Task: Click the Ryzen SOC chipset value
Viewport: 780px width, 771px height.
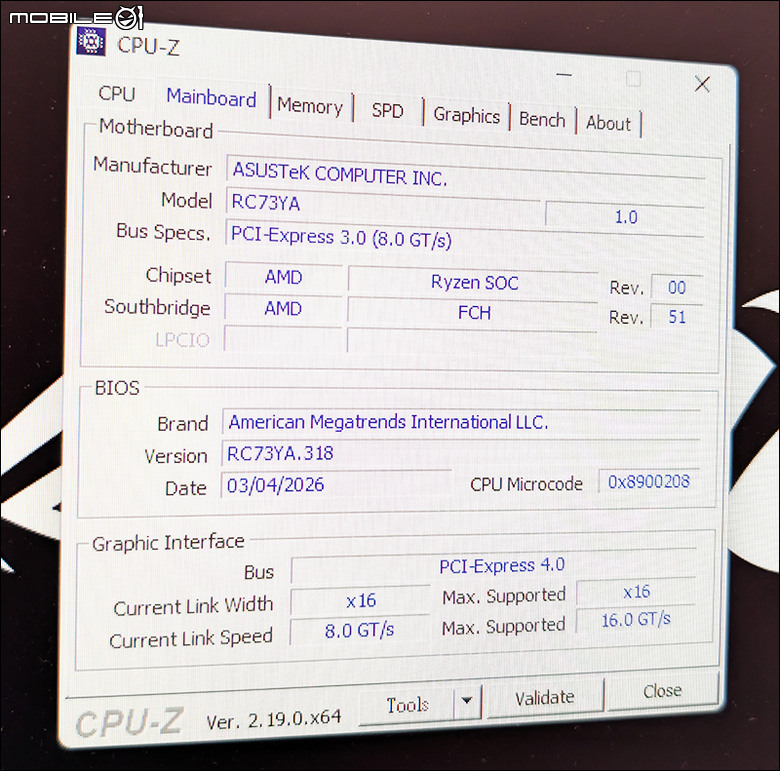Action: pos(474,283)
